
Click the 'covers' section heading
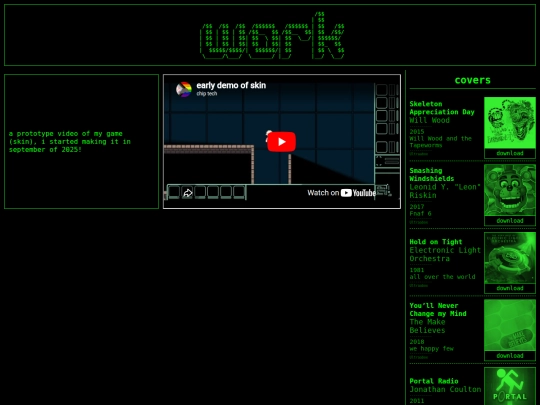coord(472,80)
